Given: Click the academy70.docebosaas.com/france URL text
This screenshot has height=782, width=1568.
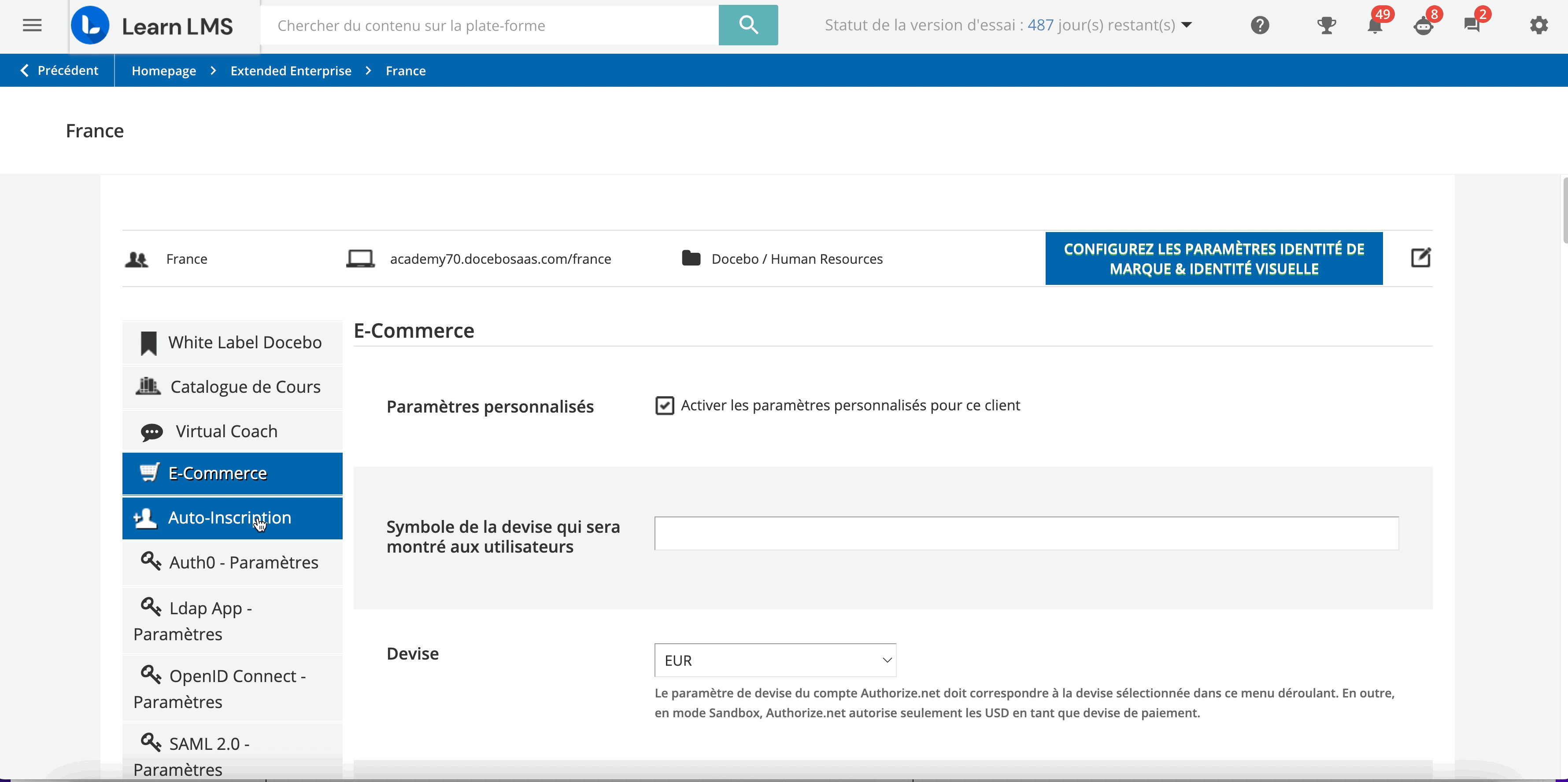Looking at the screenshot, I should point(500,259).
